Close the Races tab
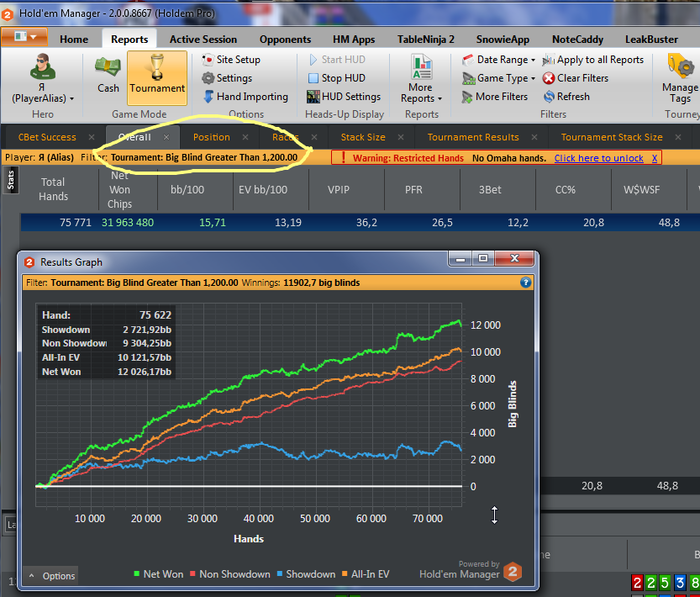This screenshot has width=700, height=597. coord(314,137)
